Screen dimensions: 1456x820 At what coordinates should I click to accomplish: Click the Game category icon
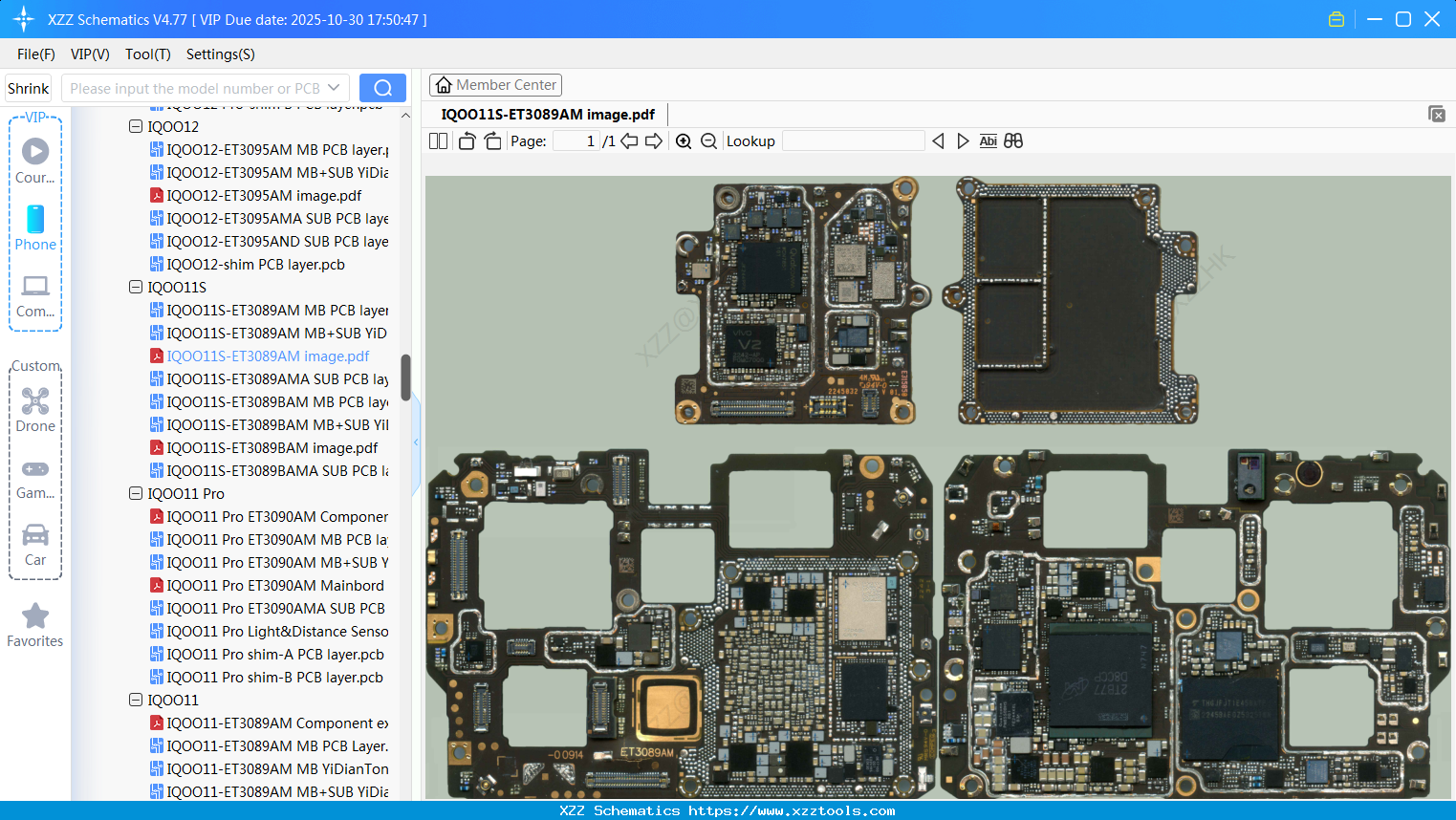[35, 479]
